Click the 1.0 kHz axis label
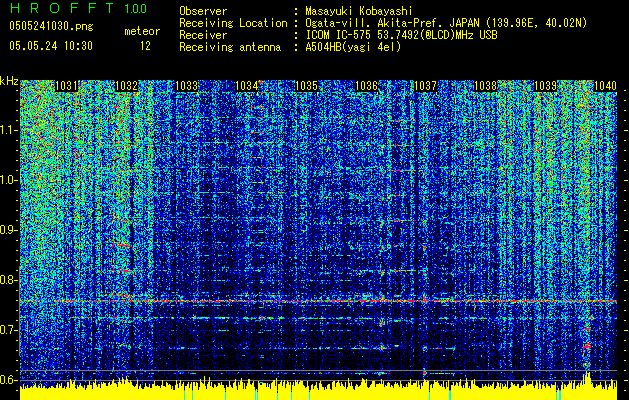 8,180
